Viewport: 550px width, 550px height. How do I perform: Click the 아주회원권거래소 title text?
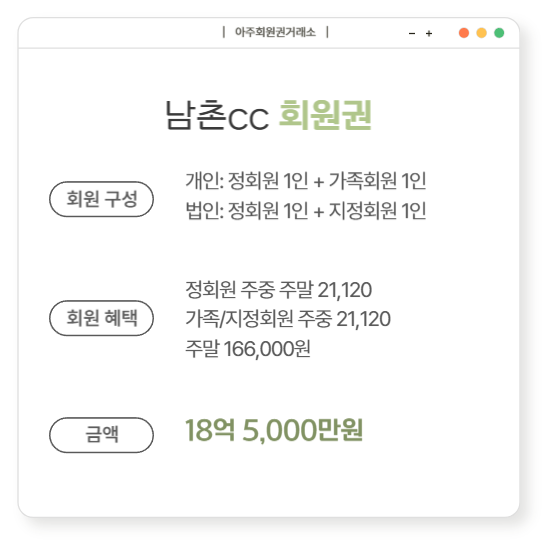275,32
